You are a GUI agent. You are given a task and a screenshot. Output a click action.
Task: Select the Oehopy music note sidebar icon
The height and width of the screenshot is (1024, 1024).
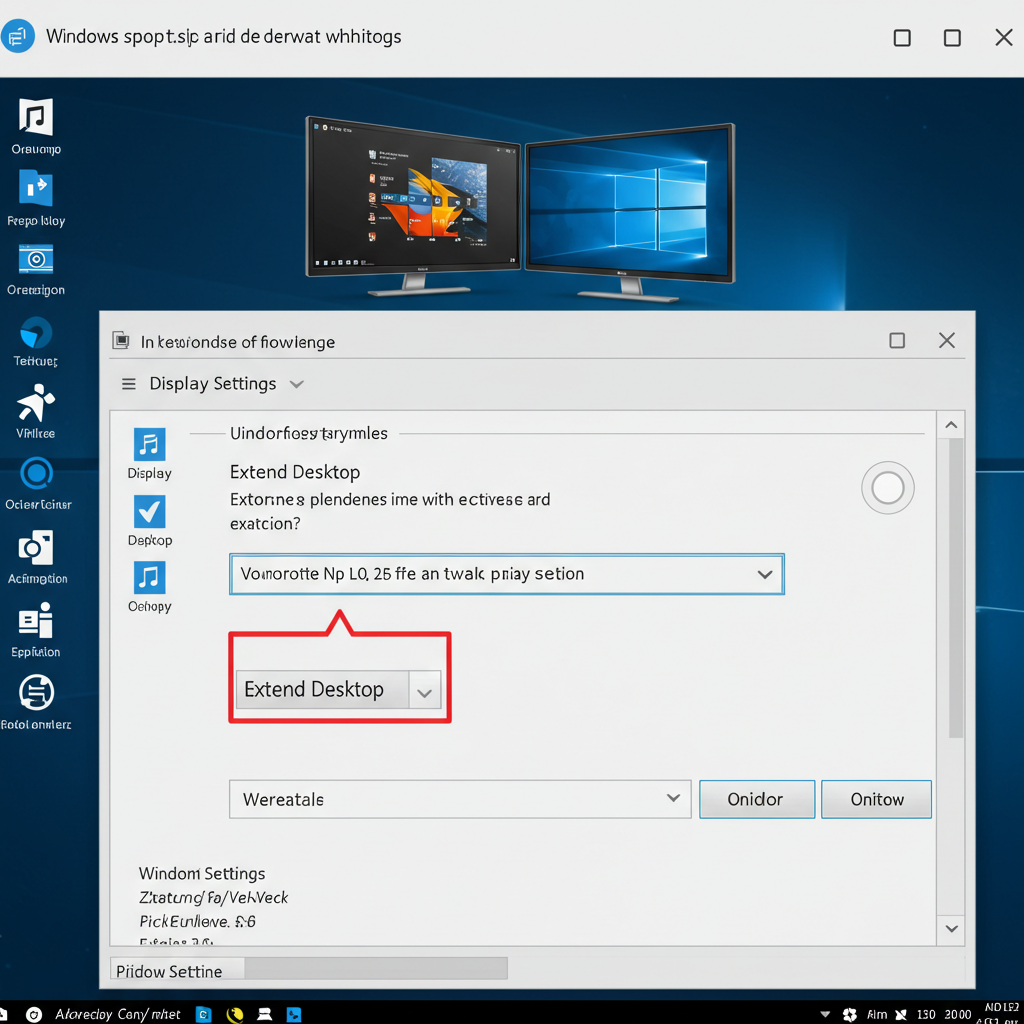[150, 578]
